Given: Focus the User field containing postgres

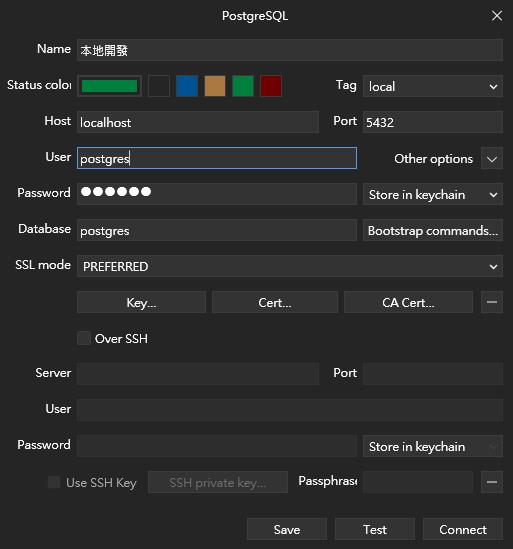Looking at the screenshot, I should pyautogui.click(x=217, y=158).
